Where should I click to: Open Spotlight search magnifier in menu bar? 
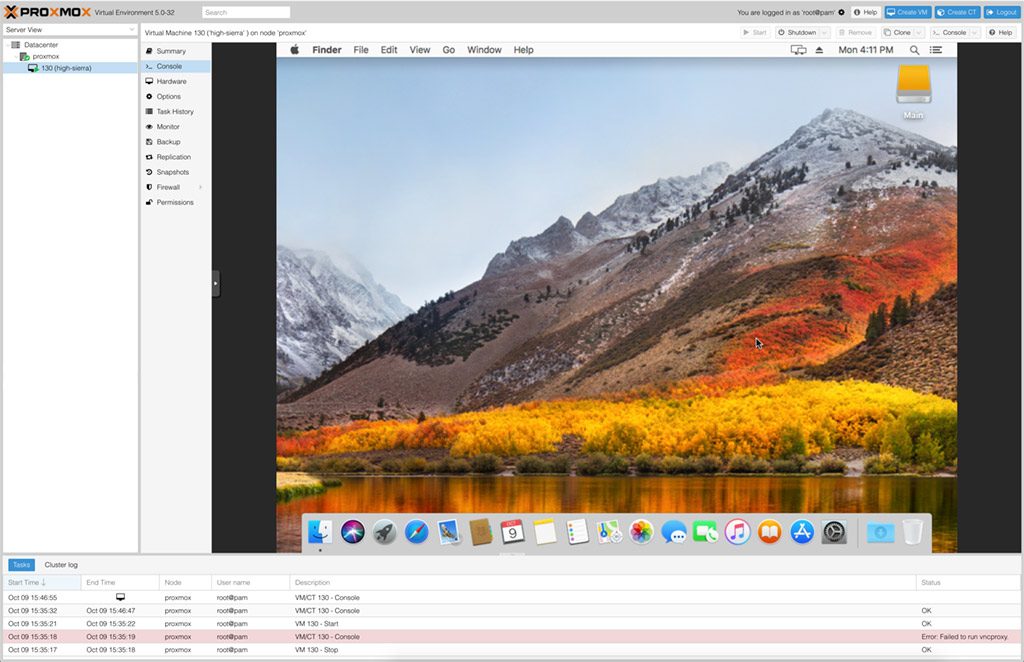coord(914,50)
